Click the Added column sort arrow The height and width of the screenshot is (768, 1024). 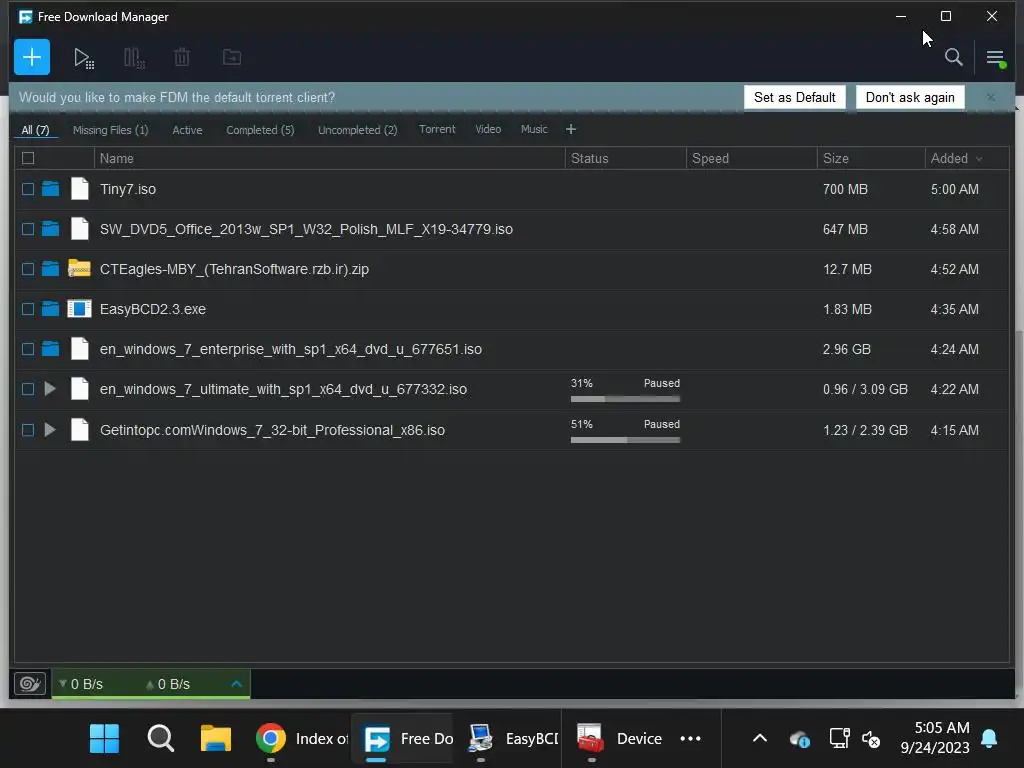point(979,159)
